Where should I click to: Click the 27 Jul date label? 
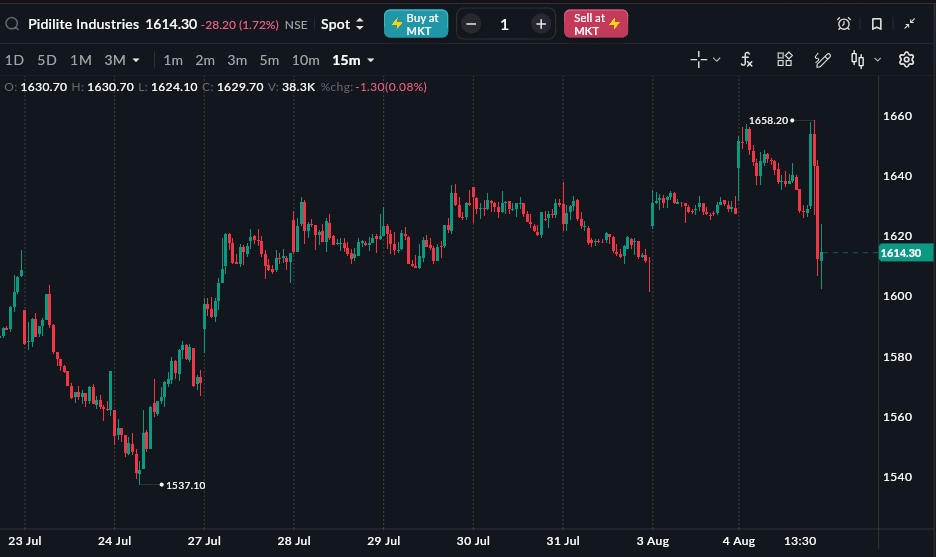click(x=204, y=541)
